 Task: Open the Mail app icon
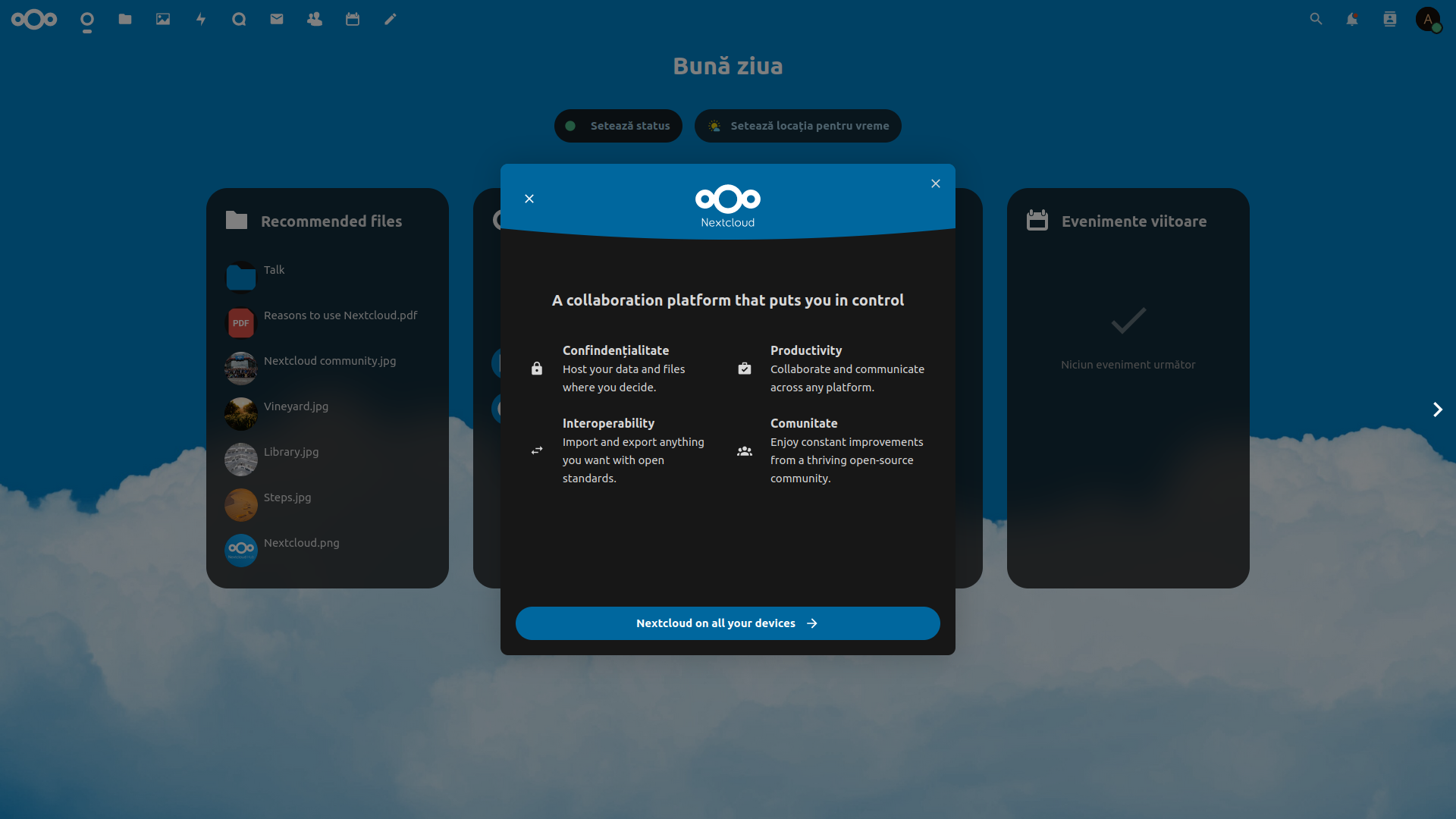coord(277,19)
